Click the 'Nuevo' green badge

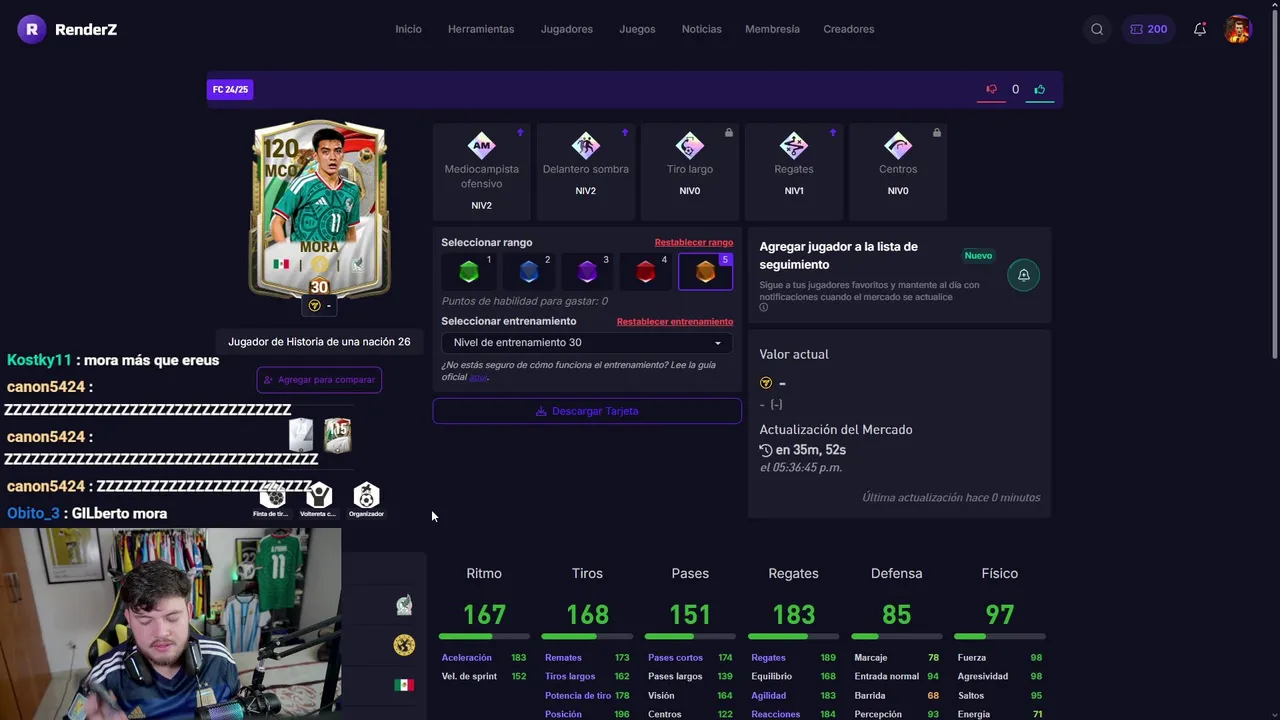pyautogui.click(x=978, y=255)
